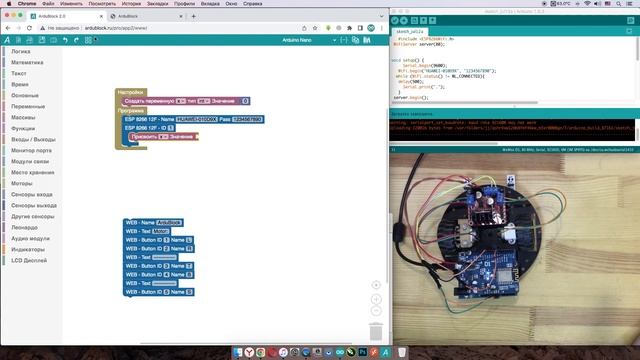Click the copy code icon in ArduBlock toolbar

(355, 40)
